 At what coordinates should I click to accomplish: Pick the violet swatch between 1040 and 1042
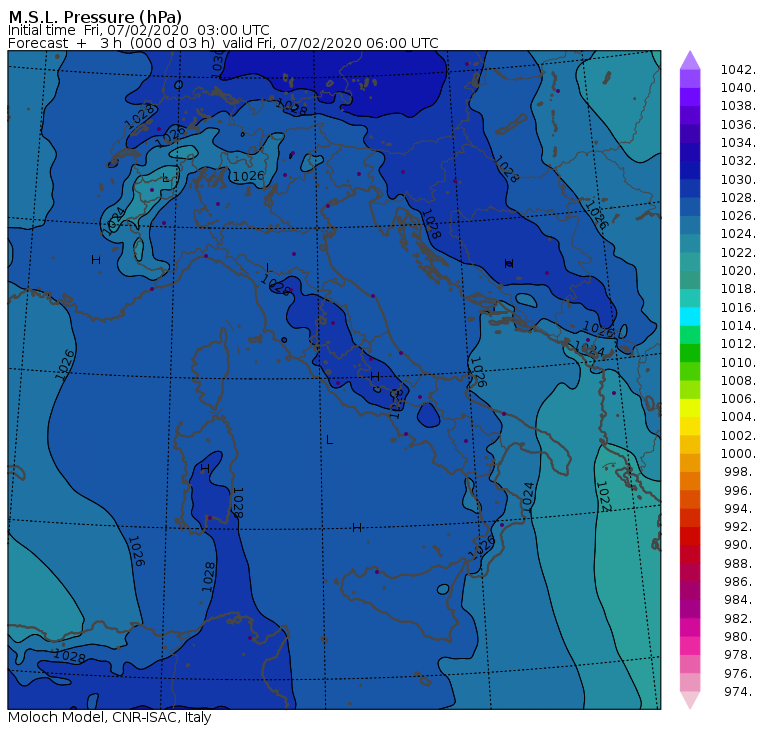point(690,79)
